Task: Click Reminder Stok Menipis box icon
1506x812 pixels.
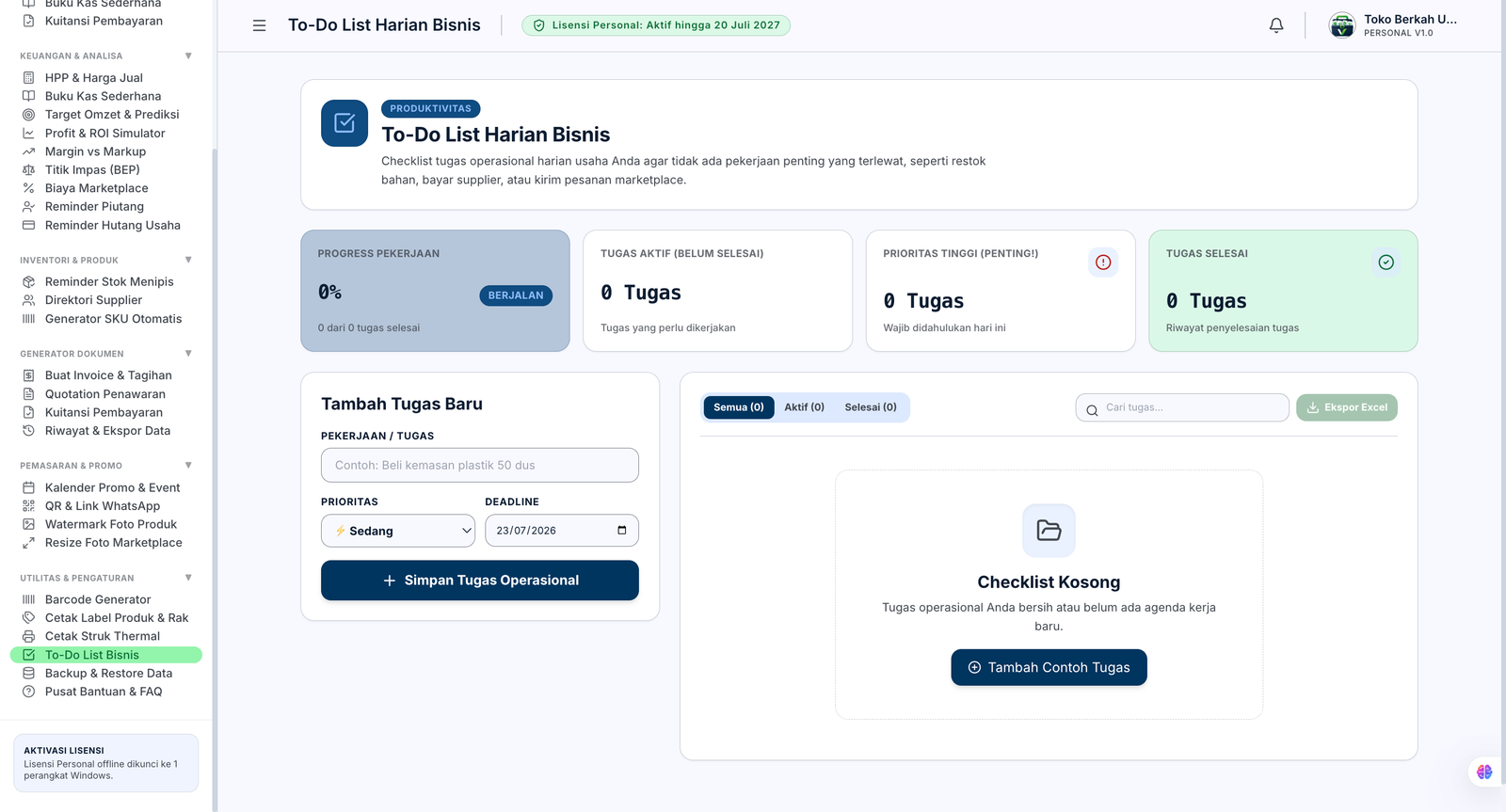Action: (28, 282)
